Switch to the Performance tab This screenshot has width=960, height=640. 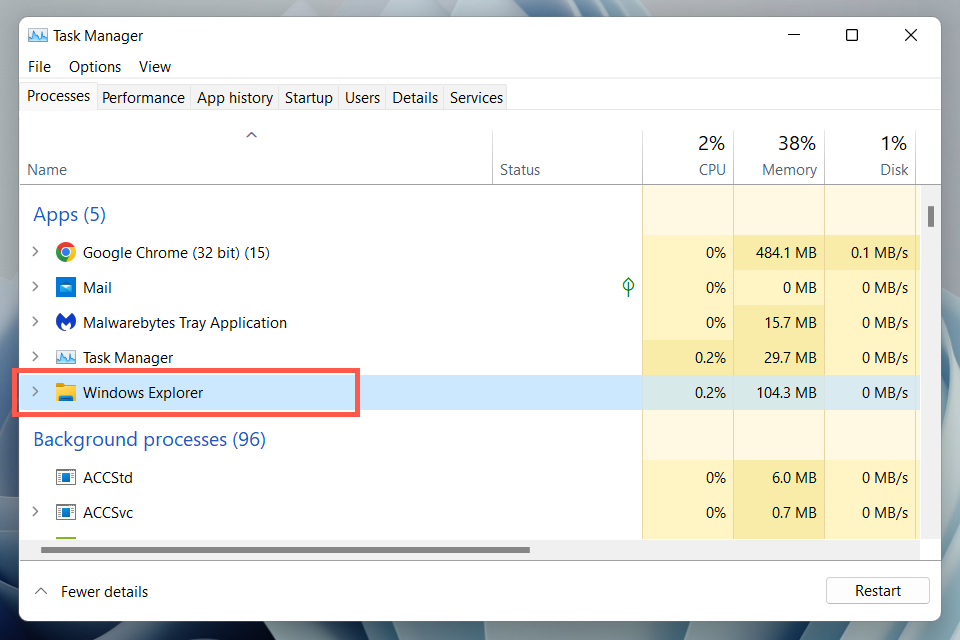(x=143, y=97)
